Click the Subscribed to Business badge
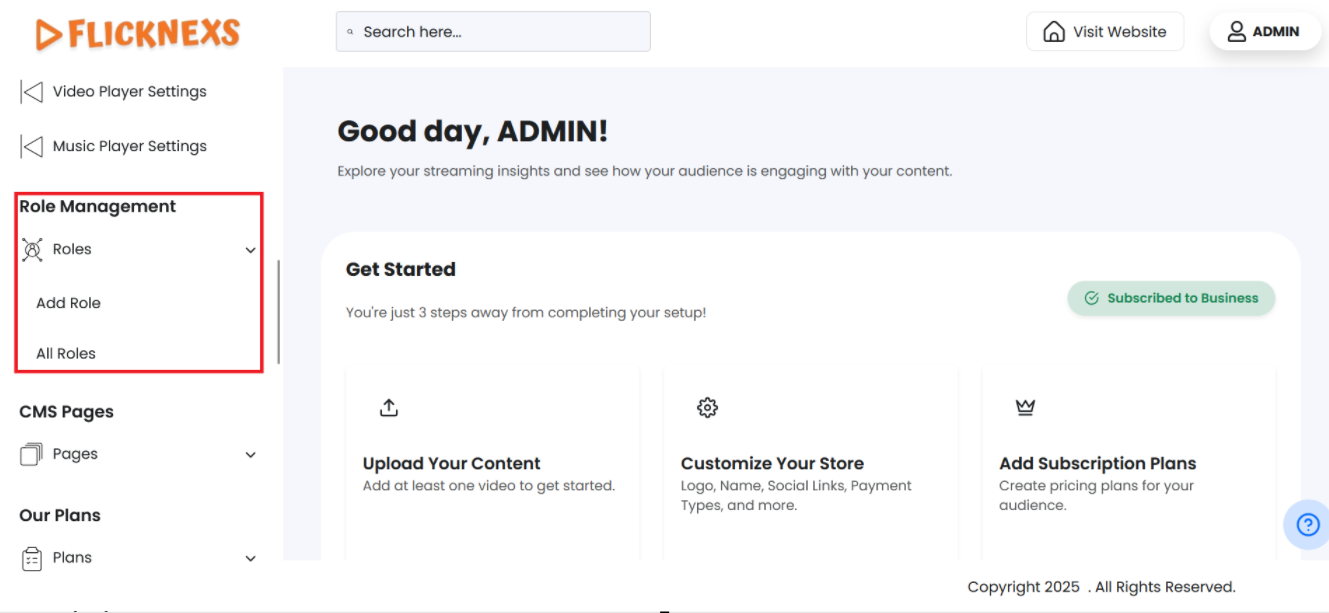This screenshot has height=613, width=1329. tap(1171, 298)
